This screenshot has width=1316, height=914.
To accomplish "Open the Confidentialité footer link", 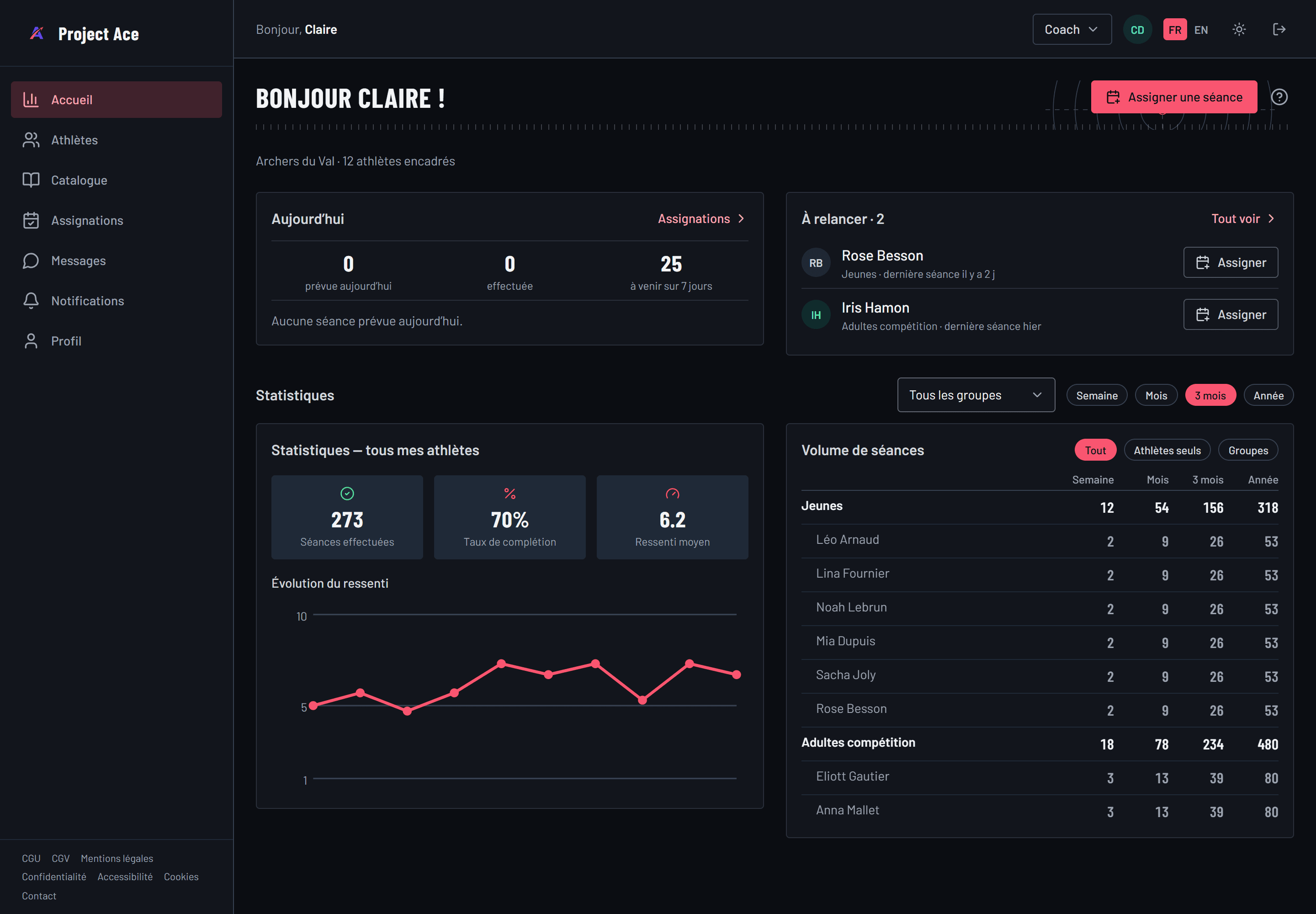I will click(54, 876).
